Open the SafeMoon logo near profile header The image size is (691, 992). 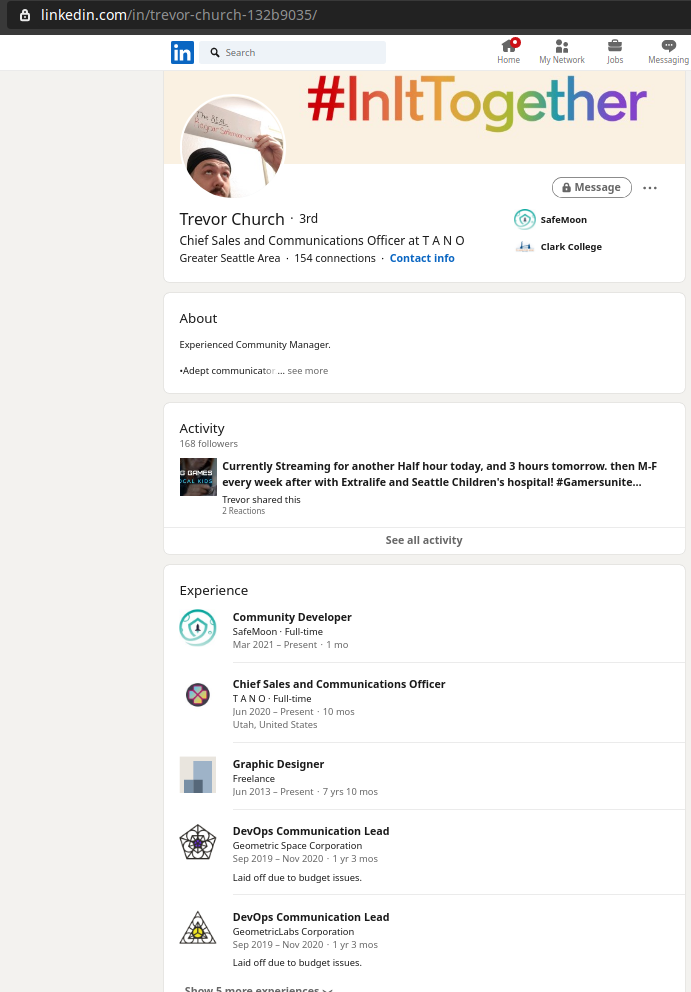[x=525, y=220]
